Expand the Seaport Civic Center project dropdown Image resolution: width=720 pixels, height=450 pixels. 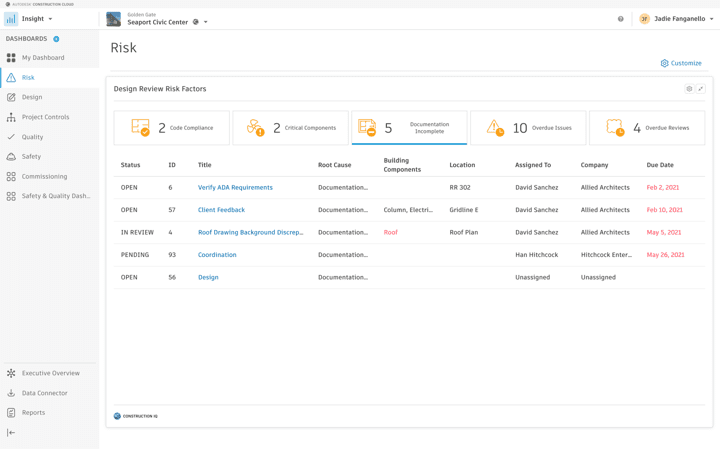pos(205,22)
